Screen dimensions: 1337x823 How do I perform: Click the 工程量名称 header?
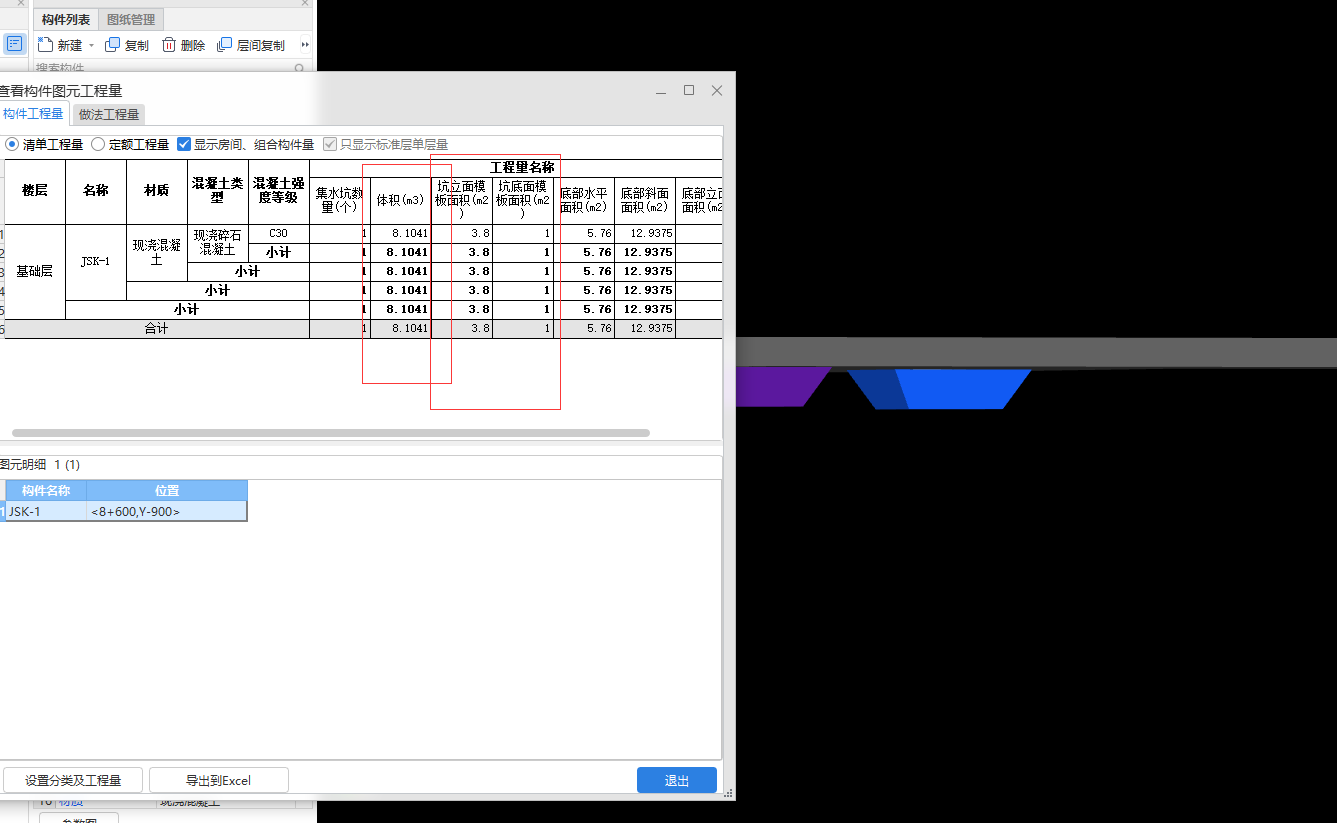pos(521,168)
